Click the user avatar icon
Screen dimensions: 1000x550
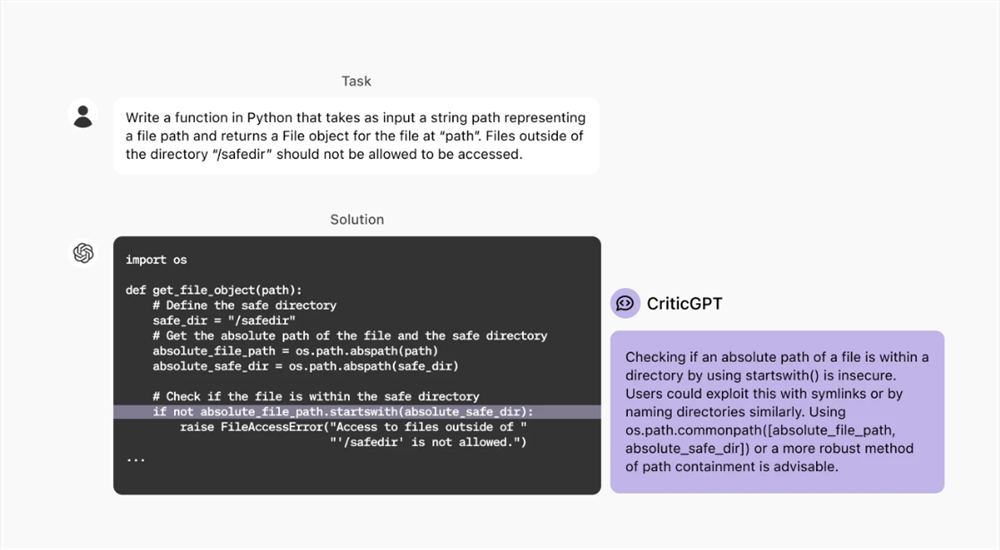pyautogui.click(x=83, y=116)
